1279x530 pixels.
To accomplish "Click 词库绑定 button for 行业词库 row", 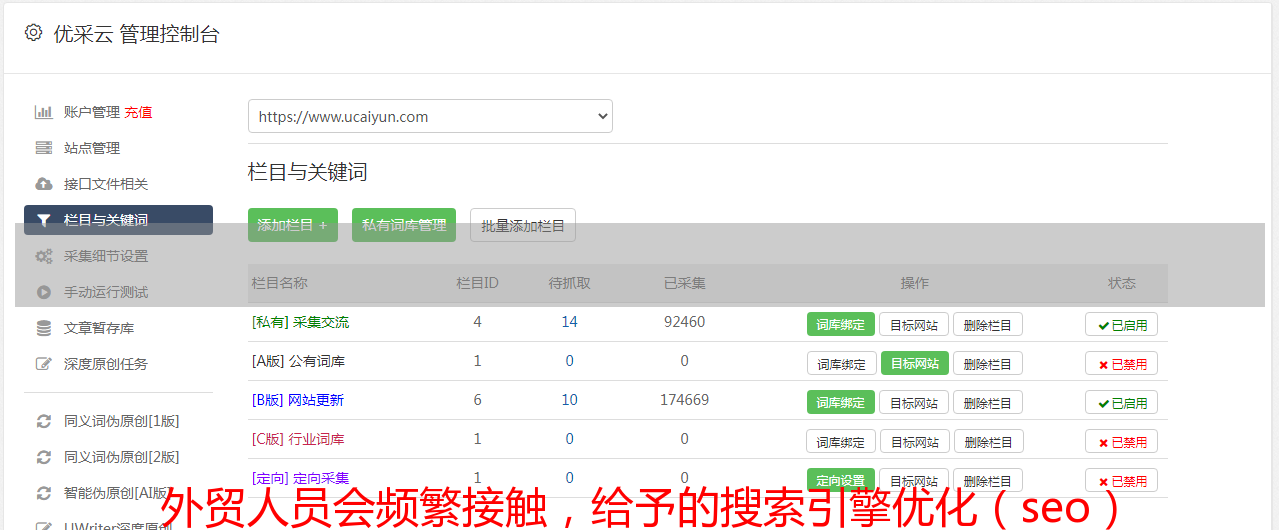I will pyautogui.click(x=840, y=441).
